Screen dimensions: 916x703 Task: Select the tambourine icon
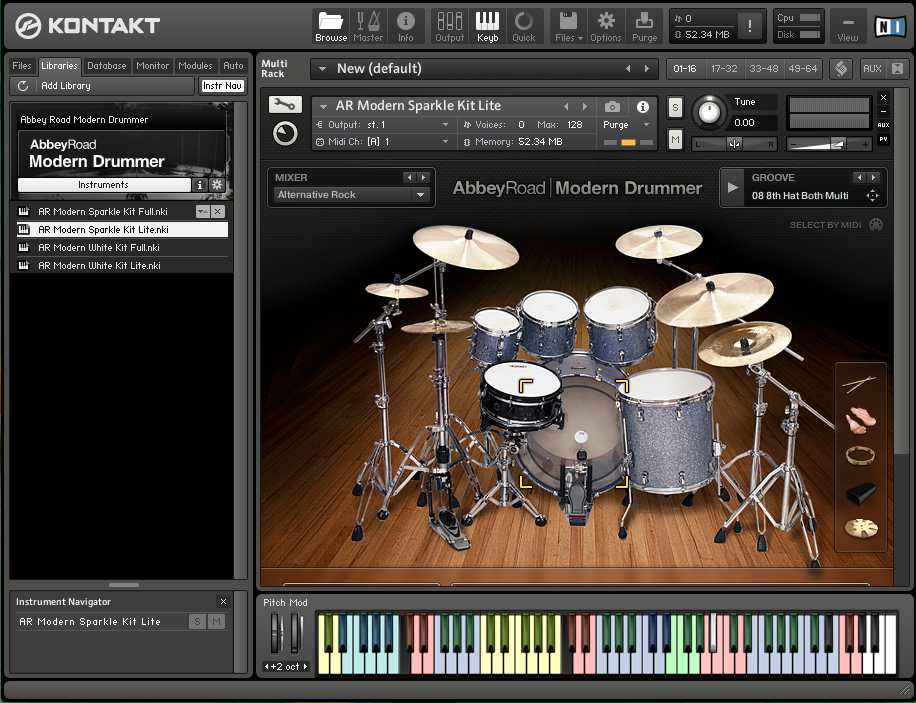coord(861,455)
